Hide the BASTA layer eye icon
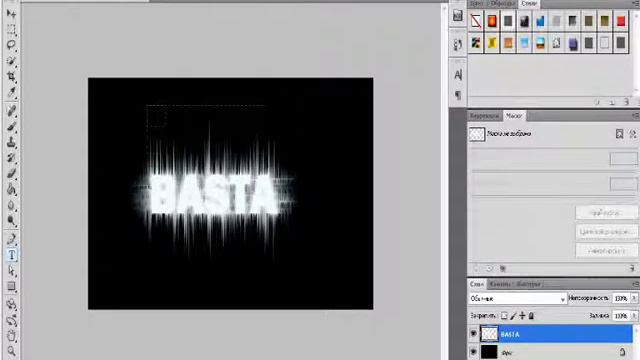The height and width of the screenshot is (360, 640). tap(473, 334)
